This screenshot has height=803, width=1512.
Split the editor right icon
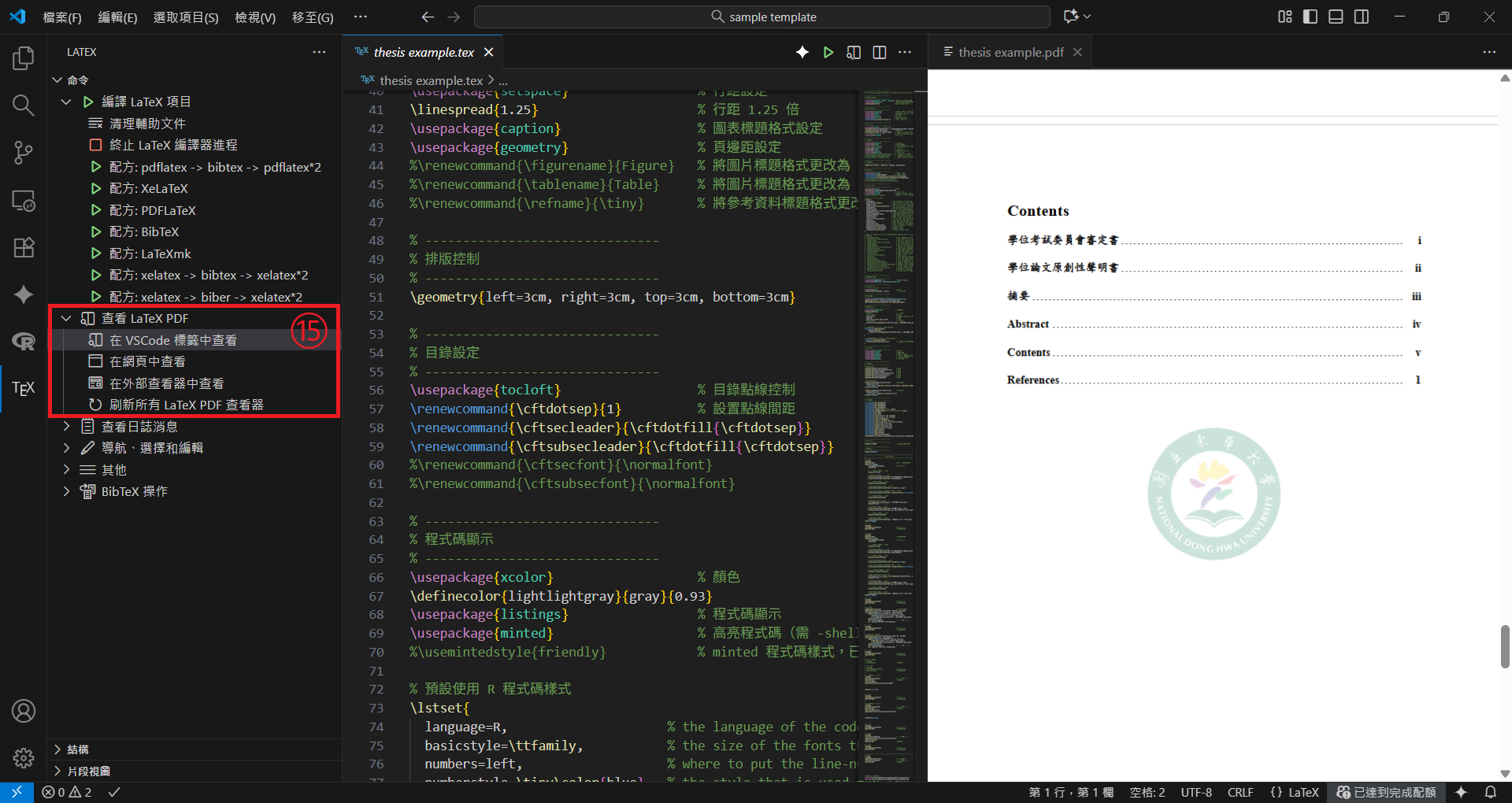pos(880,52)
